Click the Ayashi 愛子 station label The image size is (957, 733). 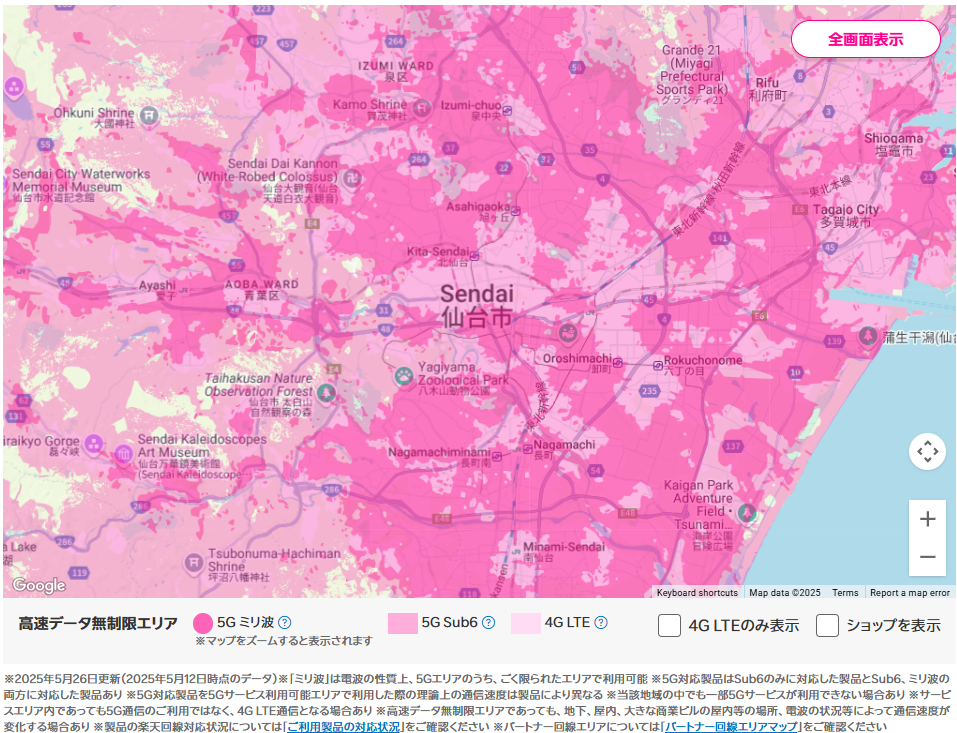pos(157,290)
